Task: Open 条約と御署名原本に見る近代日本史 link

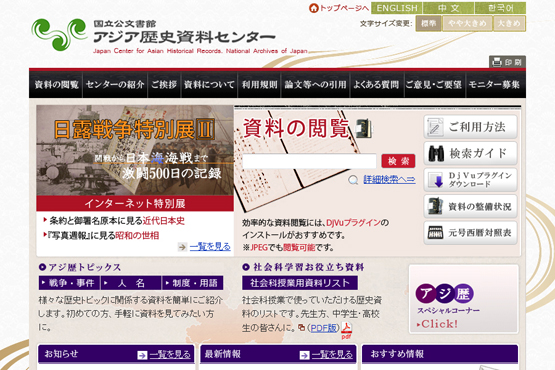Action: point(117,221)
